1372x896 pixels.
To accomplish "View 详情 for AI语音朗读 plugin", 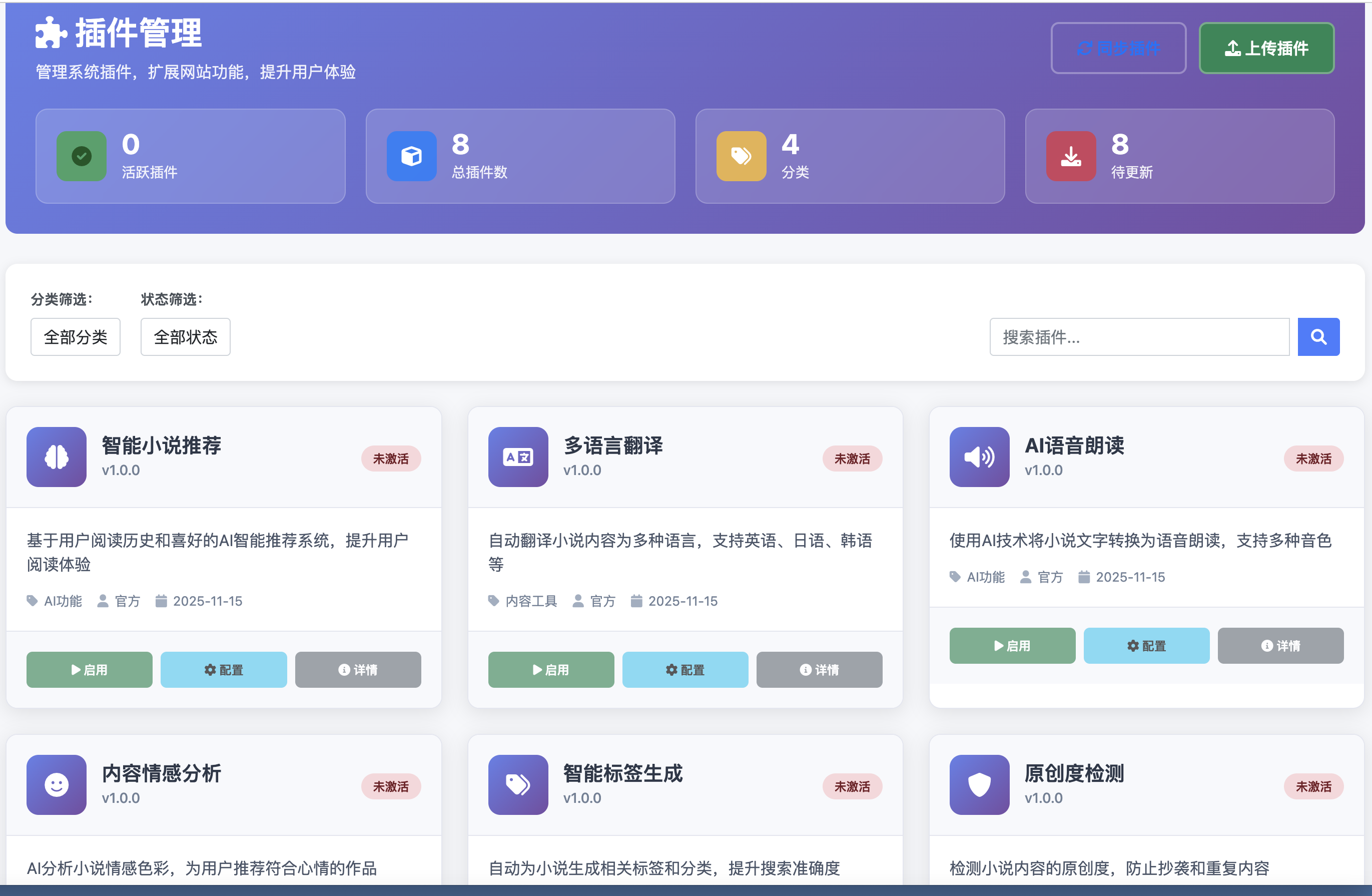I will [x=1280, y=645].
